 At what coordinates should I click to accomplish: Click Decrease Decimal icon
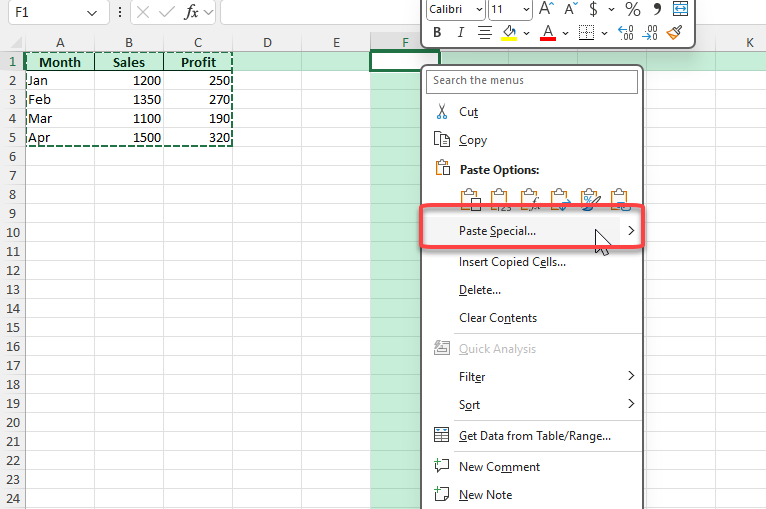coord(650,33)
